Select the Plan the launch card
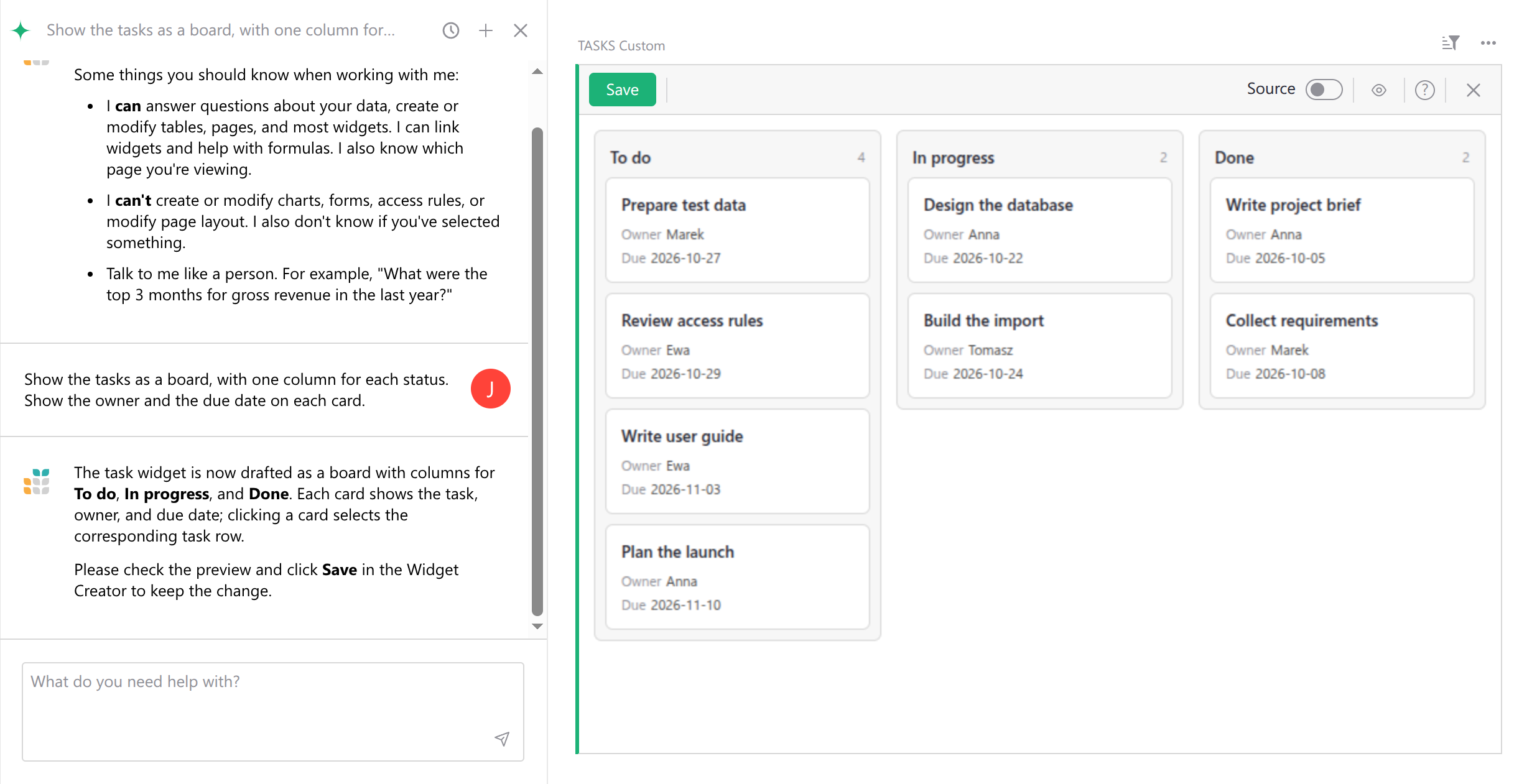 coord(738,577)
